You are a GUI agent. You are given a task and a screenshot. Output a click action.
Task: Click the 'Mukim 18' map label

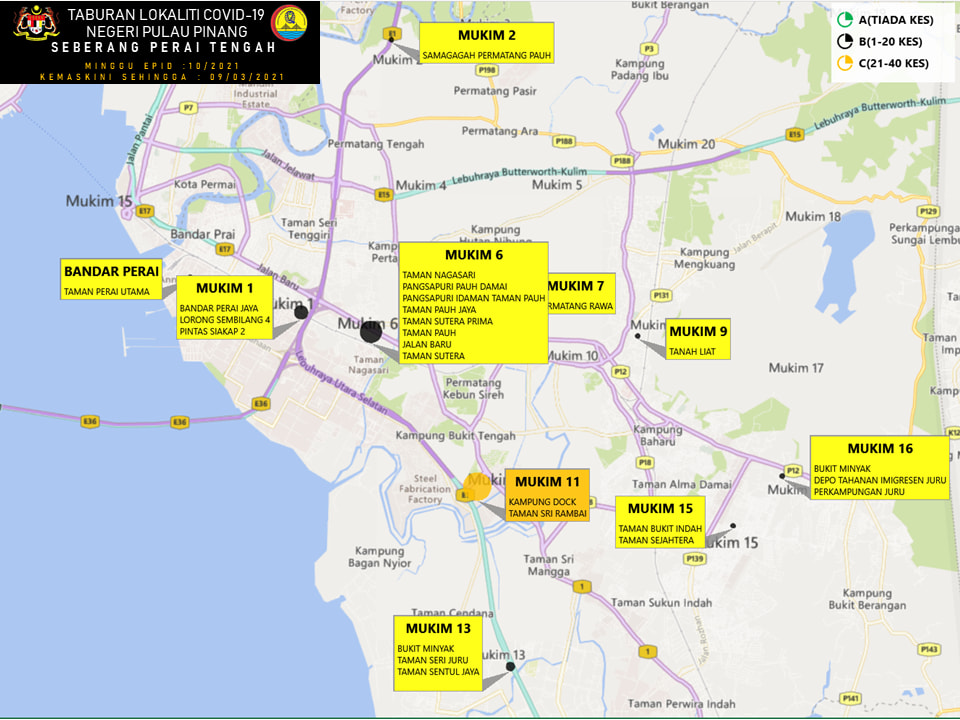(813, 217)
